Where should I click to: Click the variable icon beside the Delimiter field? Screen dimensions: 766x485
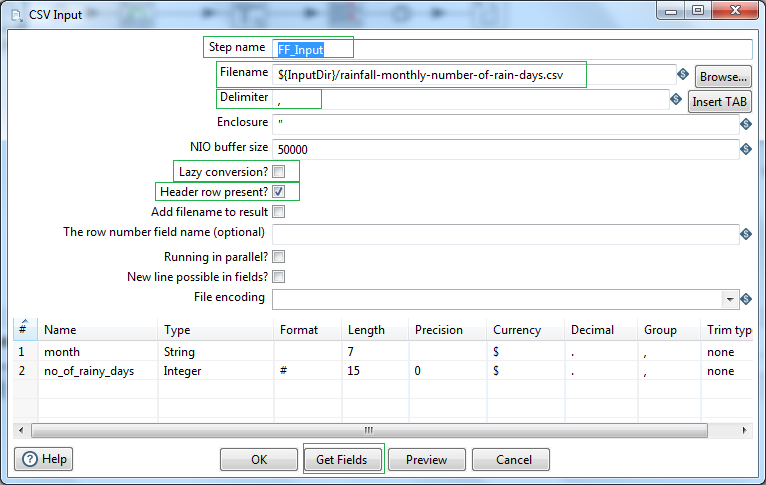676,99
